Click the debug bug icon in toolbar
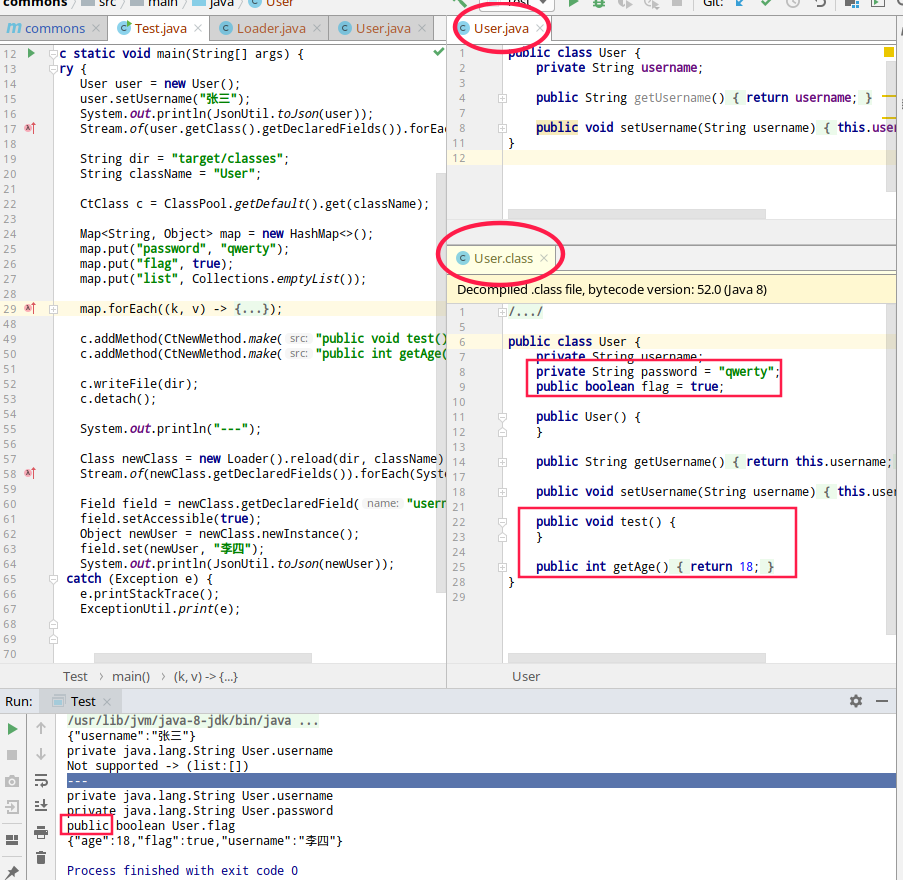Screen dimensions: 903x880 tap(599, 4)
